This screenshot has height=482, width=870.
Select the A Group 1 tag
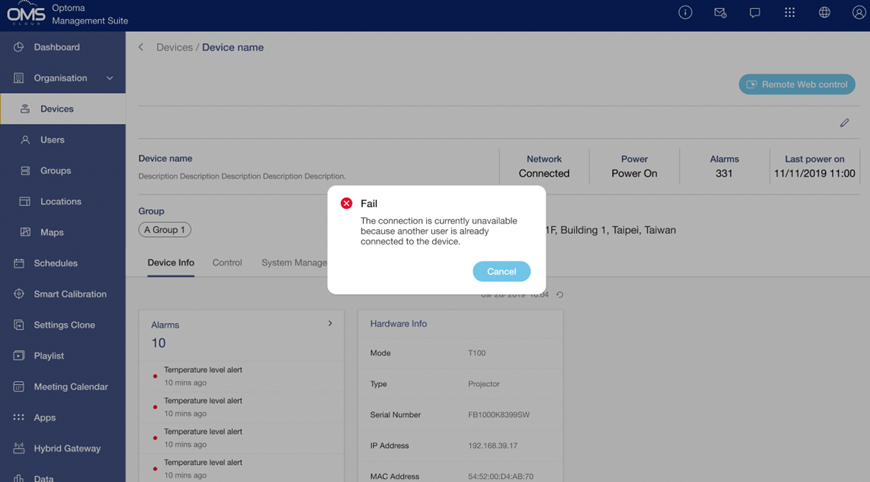165,230
